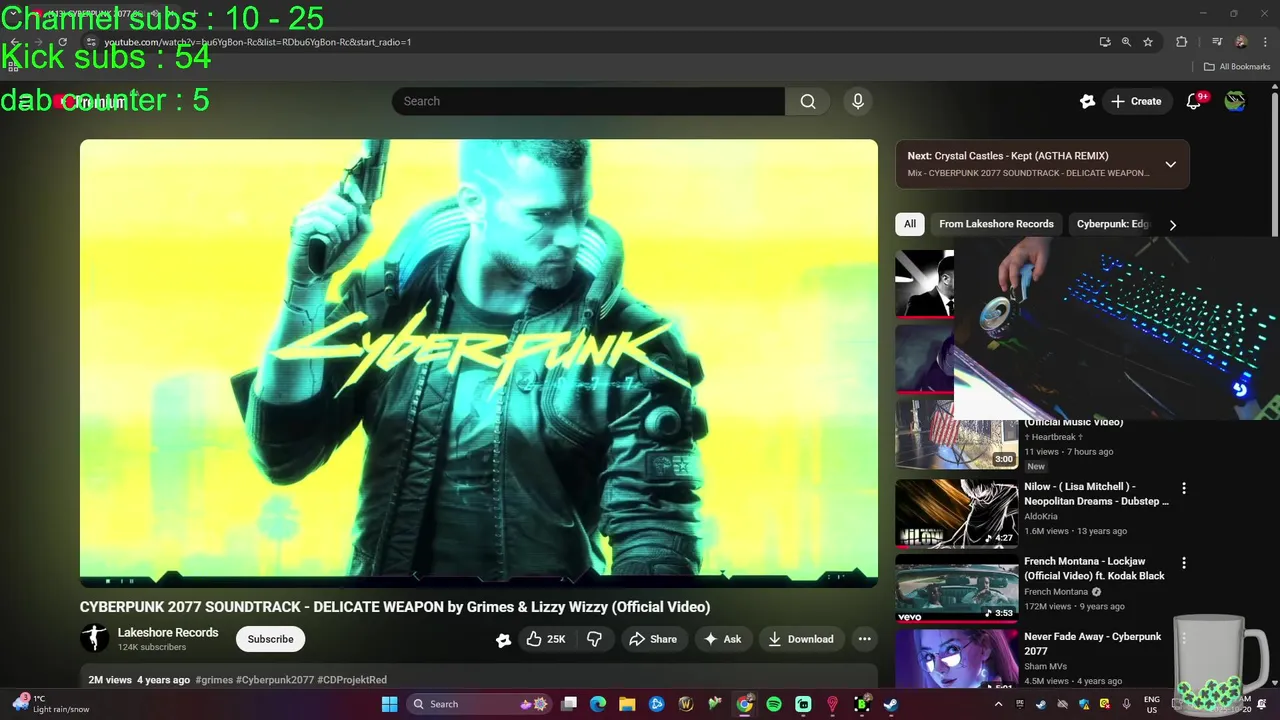This screenshot has width=1280, height=720.
Task: Open more actions ellipsis under the video
Action: 864,639
